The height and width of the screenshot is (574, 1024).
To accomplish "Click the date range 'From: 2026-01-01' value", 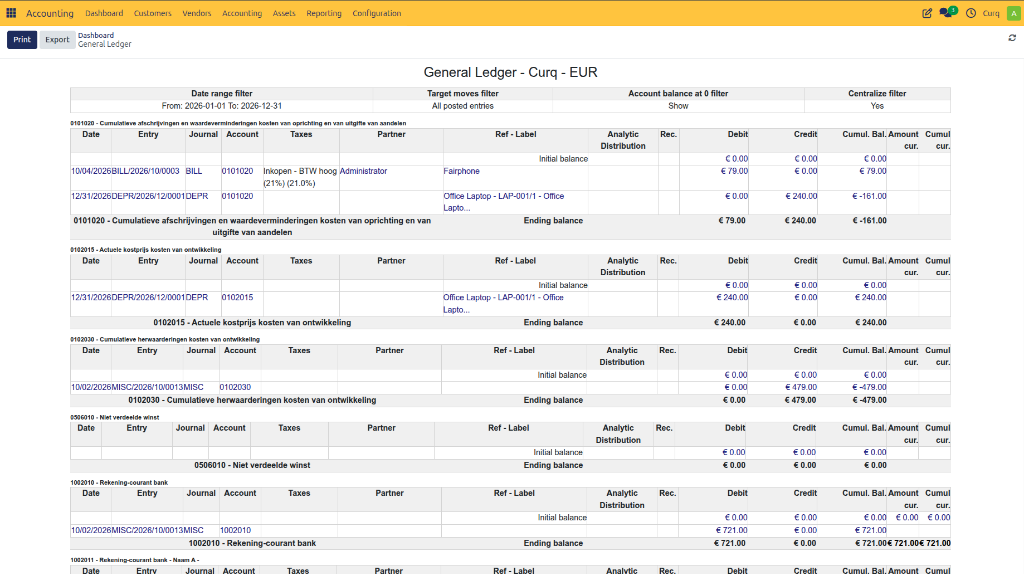I will pyautogui.click(x=221, y=106).
